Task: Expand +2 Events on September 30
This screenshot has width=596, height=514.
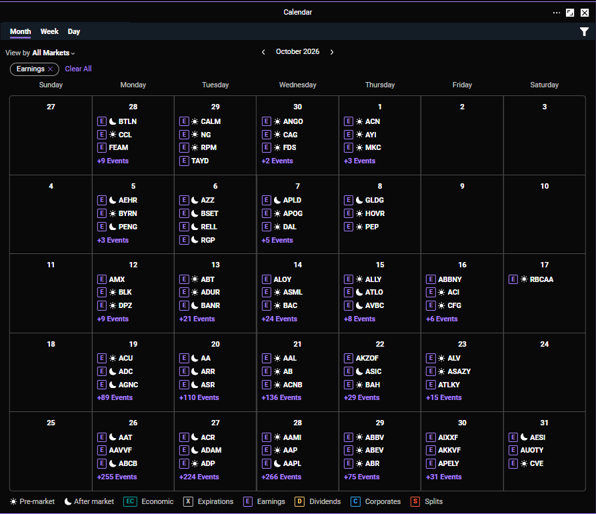Action: [277, 161]
